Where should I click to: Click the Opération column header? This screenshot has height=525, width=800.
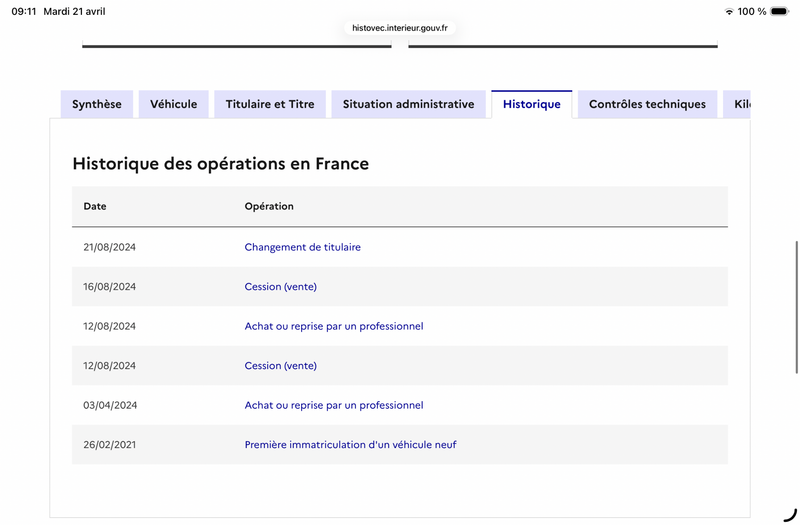click(x=269, y=206)
